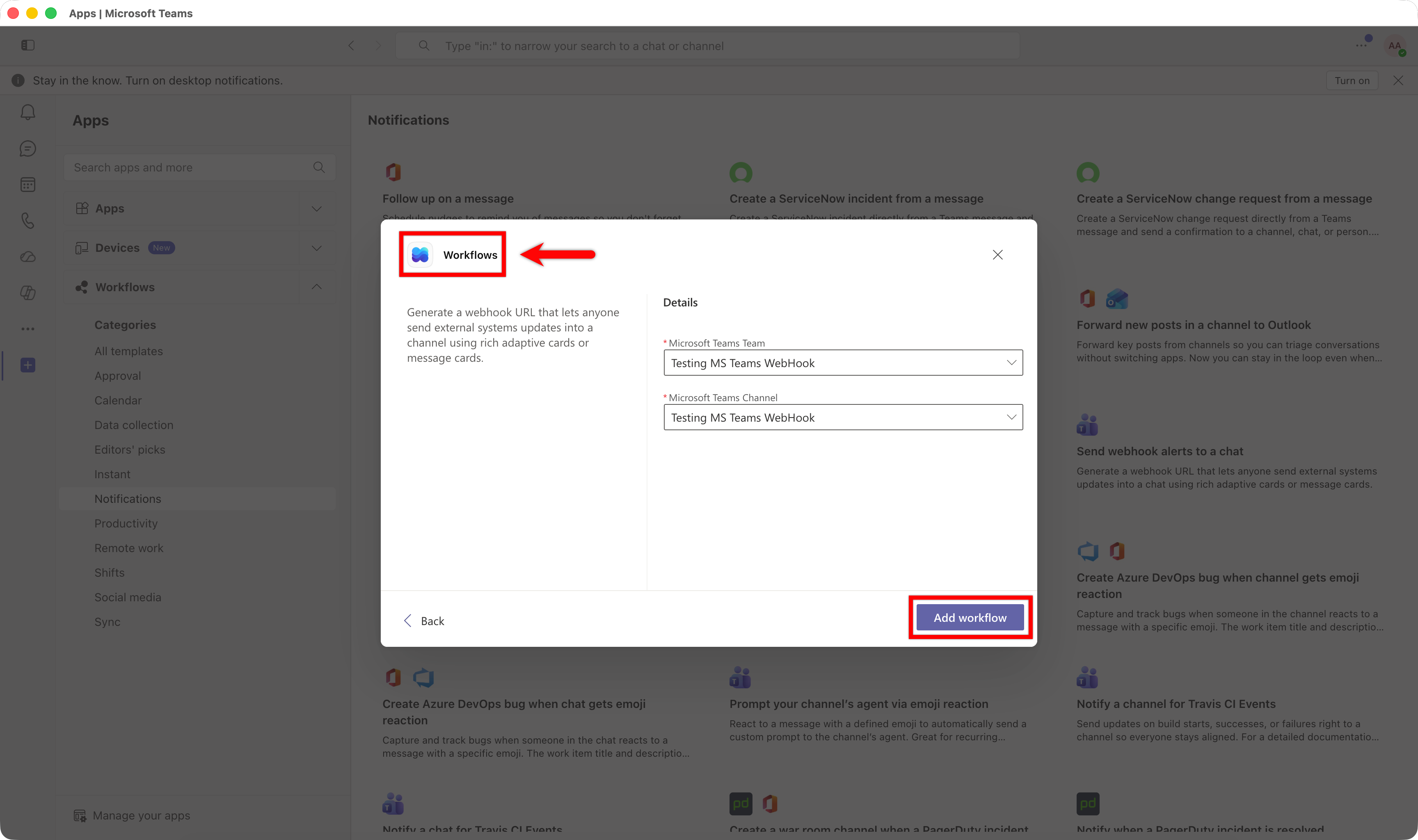Go forward with the history arrow
1418x840 pixels.
pos(378,46)
